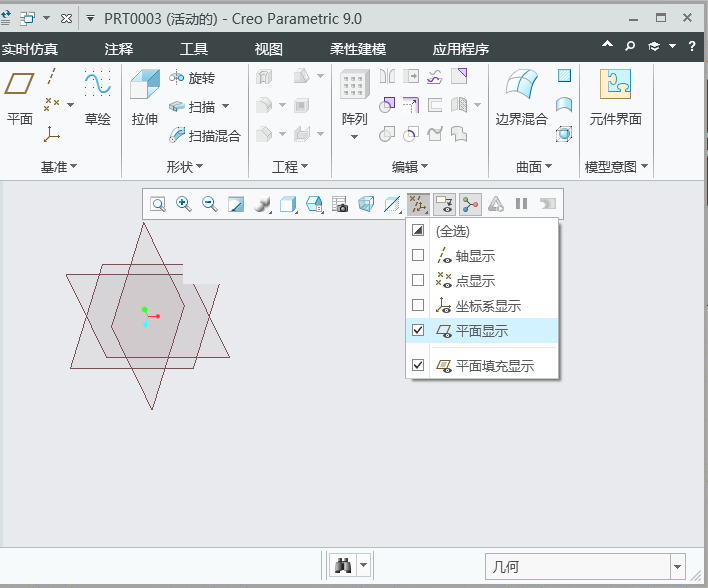
Task: Click the Close Window icon in quick access
Action: (x=66, y=19)
